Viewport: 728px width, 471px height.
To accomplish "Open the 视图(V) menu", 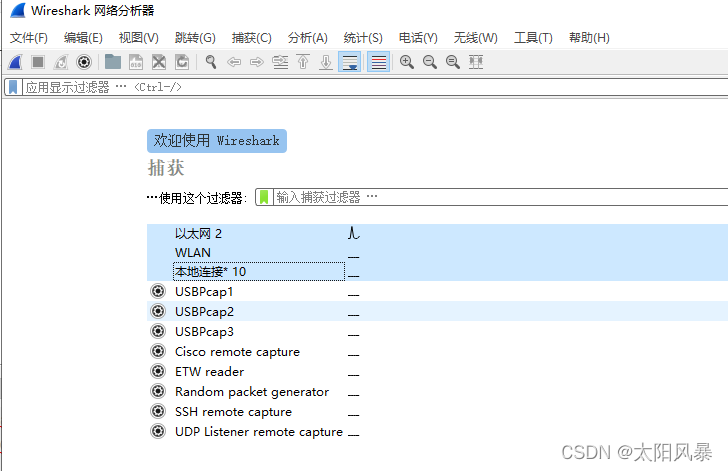I will 138,38.
